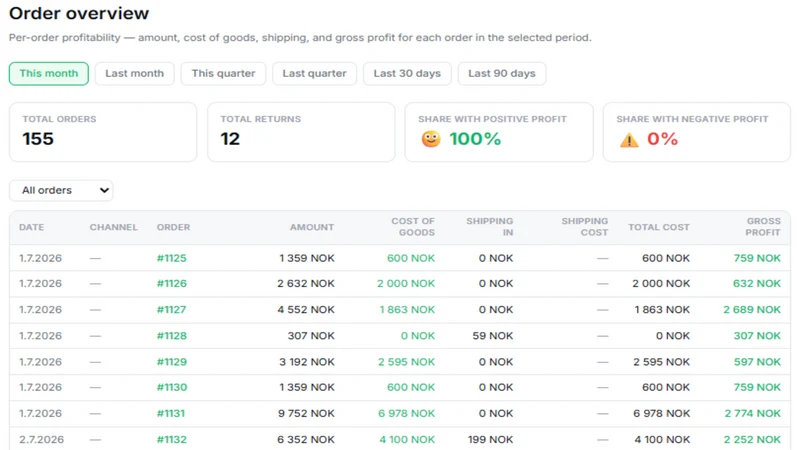This screenshot has width=800, height=450.
Task: Click the Order column header
Action: [173, 227]
